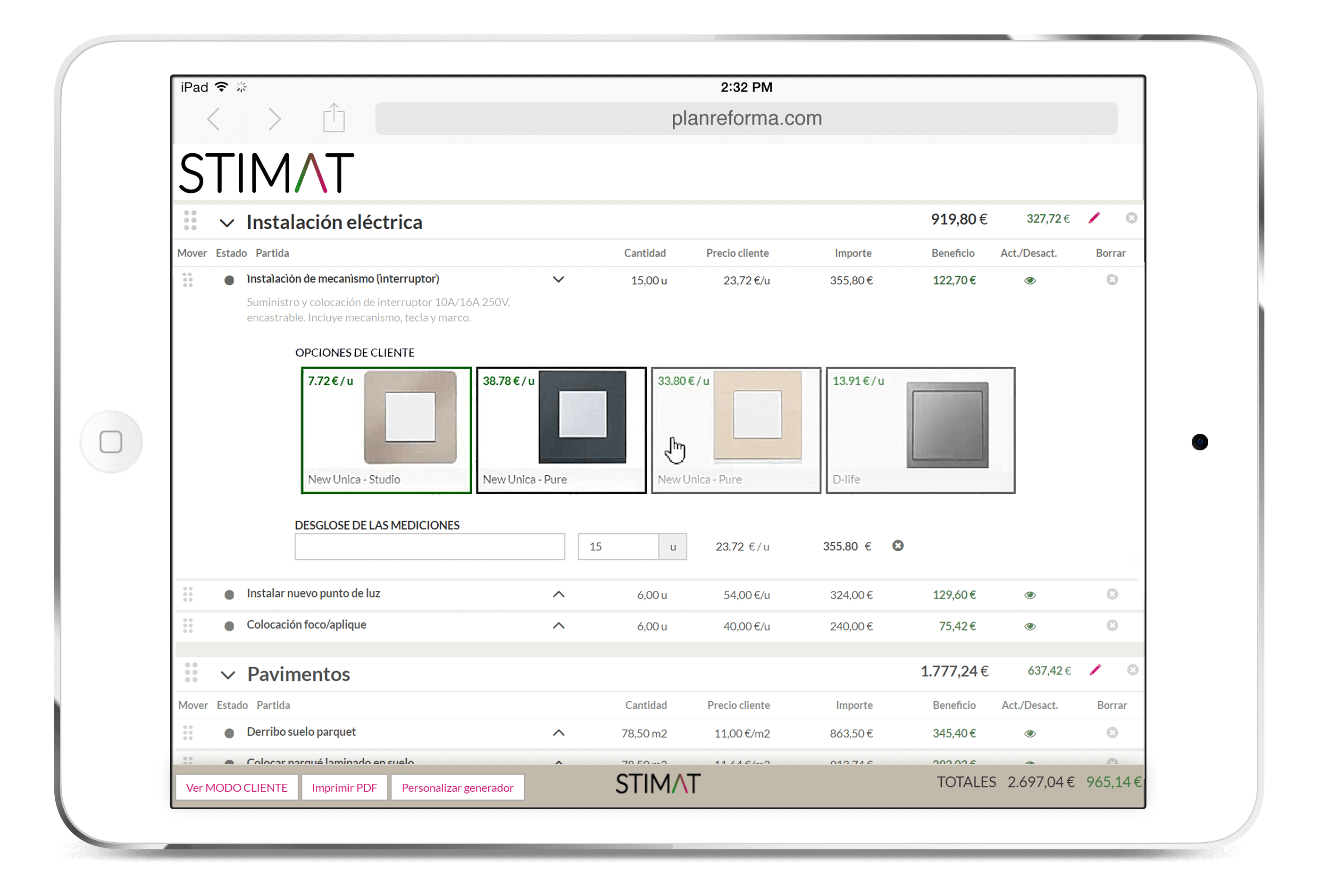The height and width of the screenshot is (896, 1321).
Task: Remove the measurement line 355.80 €
Action: [898, 546]
